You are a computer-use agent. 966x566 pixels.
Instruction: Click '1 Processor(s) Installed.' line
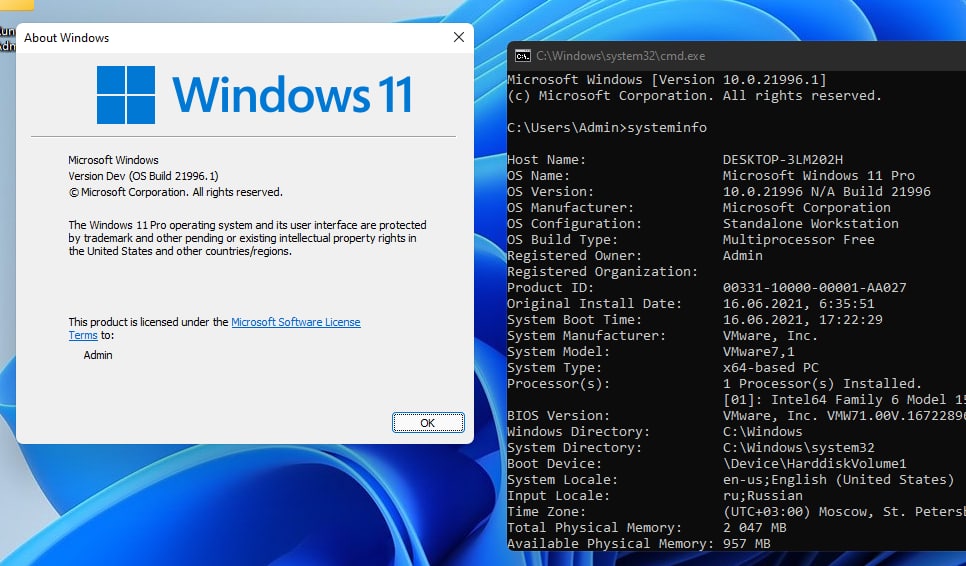point(822,384)
